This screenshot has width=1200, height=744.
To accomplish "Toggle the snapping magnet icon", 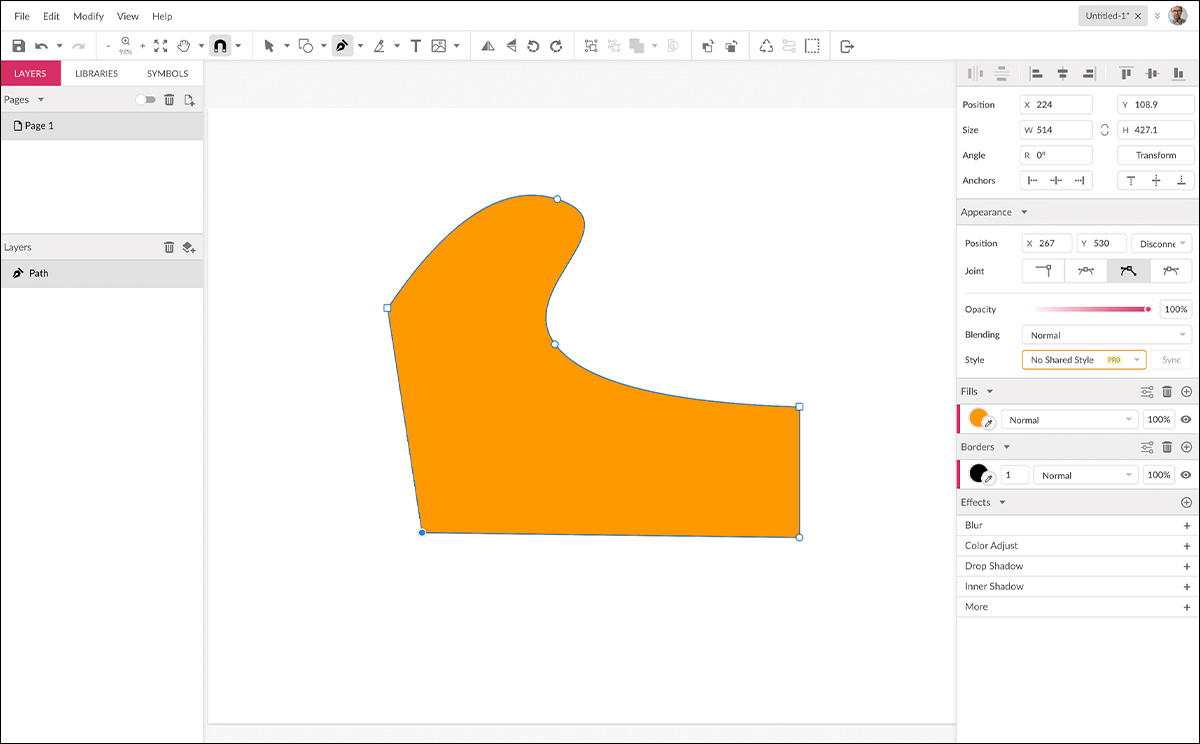I will pos(220,46).
